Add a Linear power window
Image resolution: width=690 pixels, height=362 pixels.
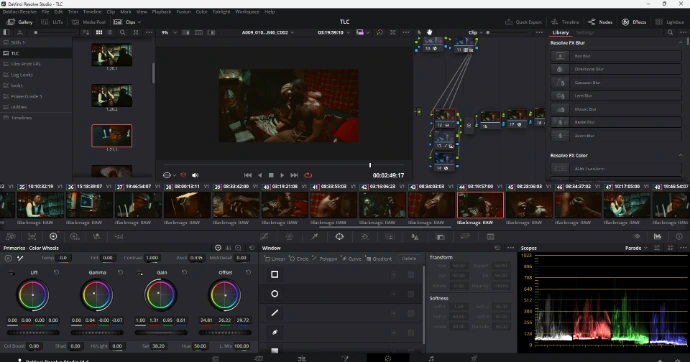point(275,259)
